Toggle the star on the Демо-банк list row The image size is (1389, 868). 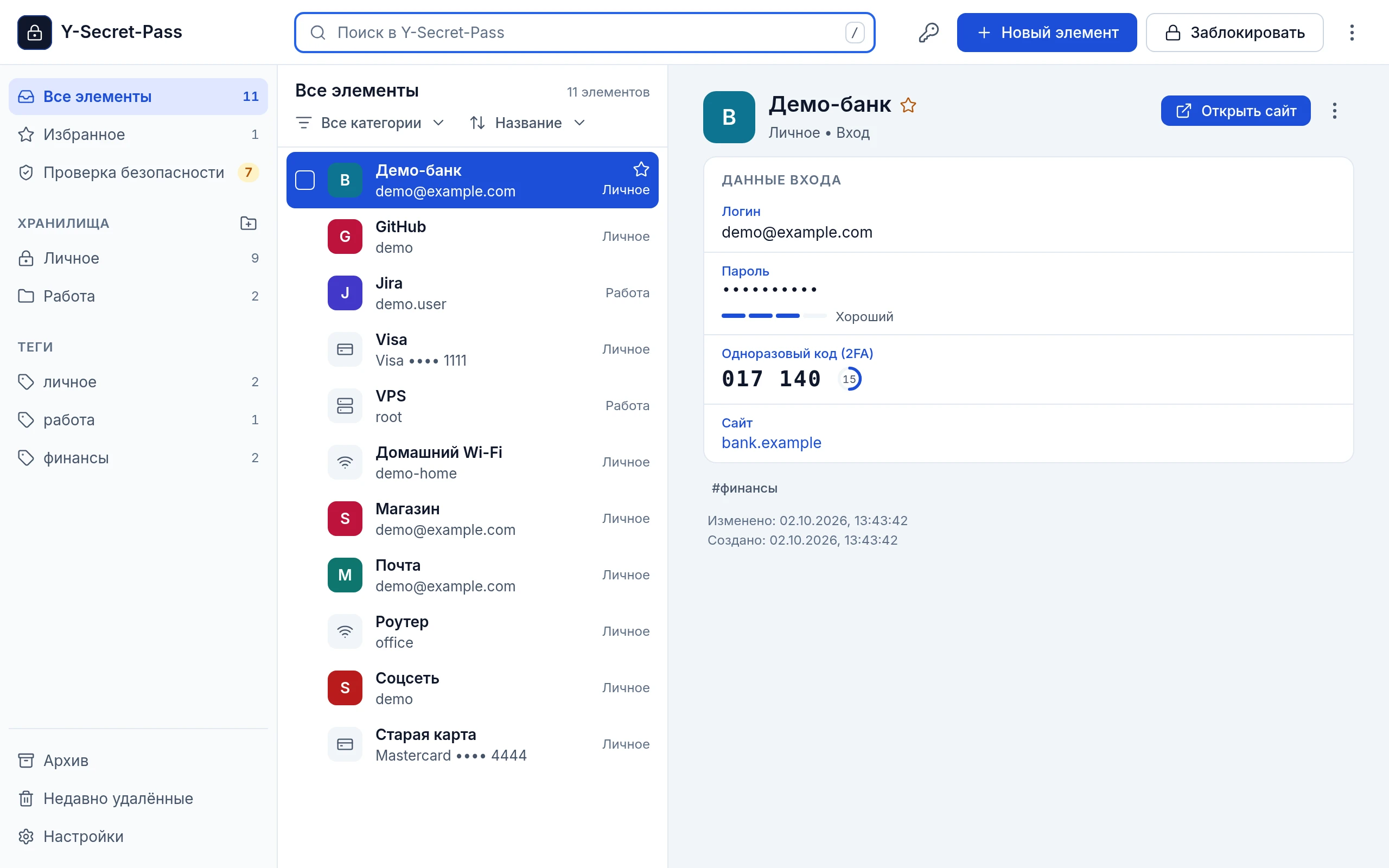641,169
